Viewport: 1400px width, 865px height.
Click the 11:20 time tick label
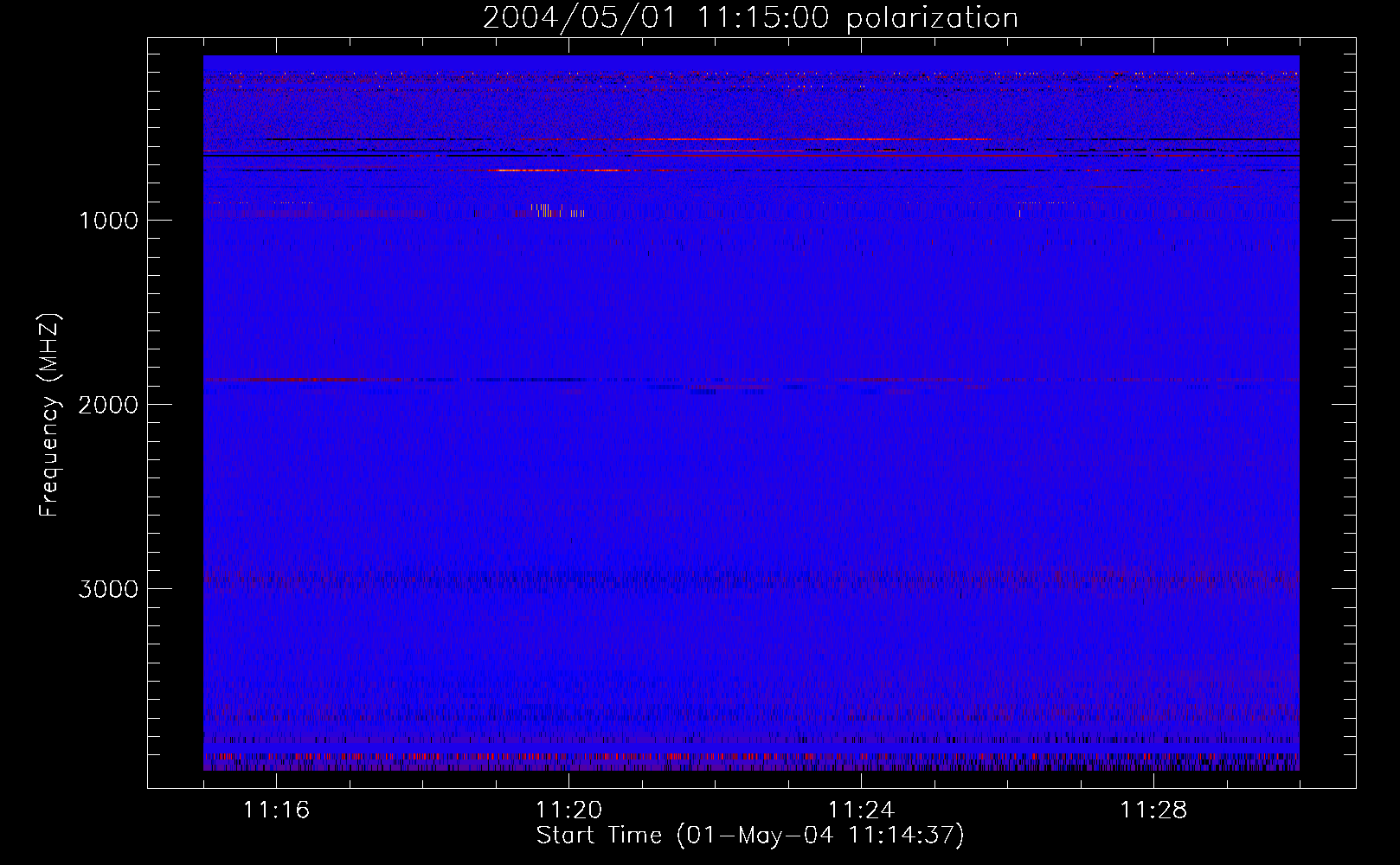[x=568, y=811]
